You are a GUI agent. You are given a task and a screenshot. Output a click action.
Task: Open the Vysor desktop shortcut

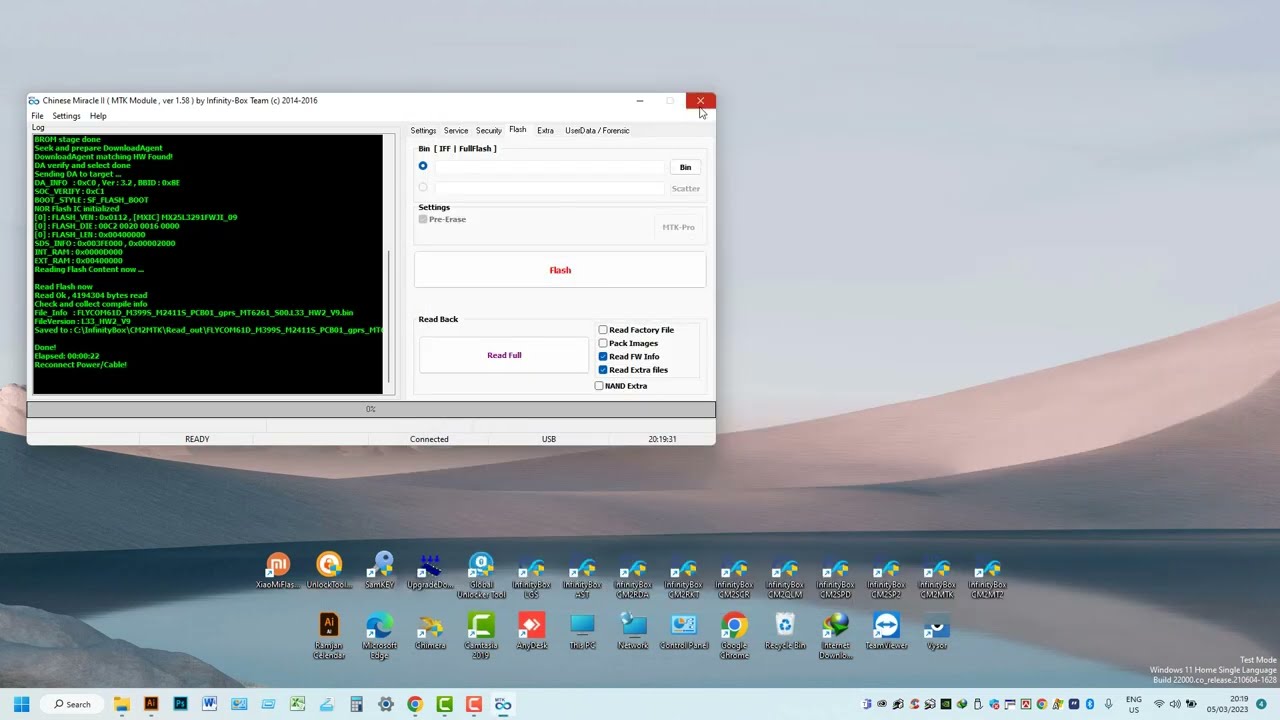pos(937,632)
